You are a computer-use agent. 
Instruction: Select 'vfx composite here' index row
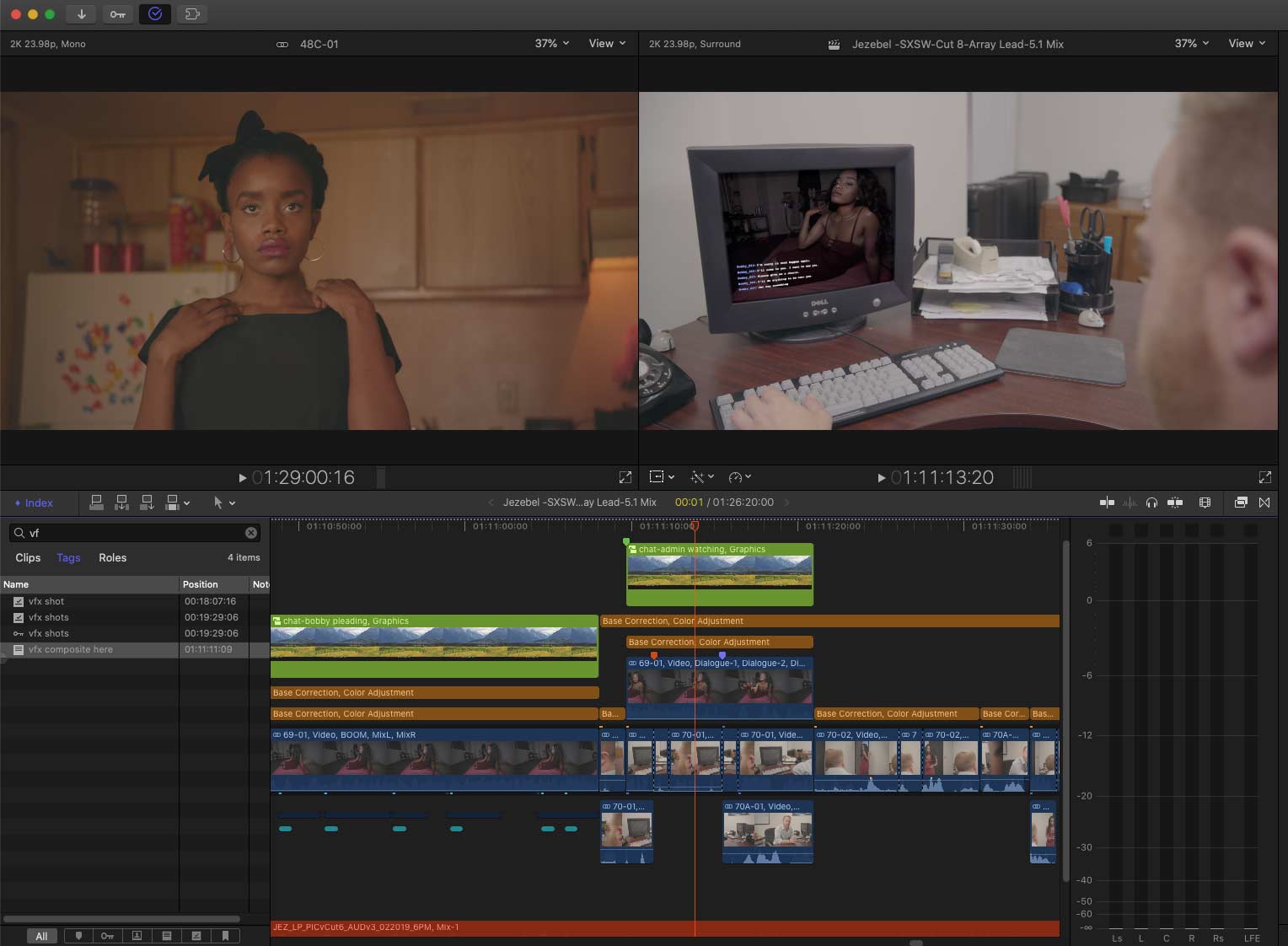135,650
